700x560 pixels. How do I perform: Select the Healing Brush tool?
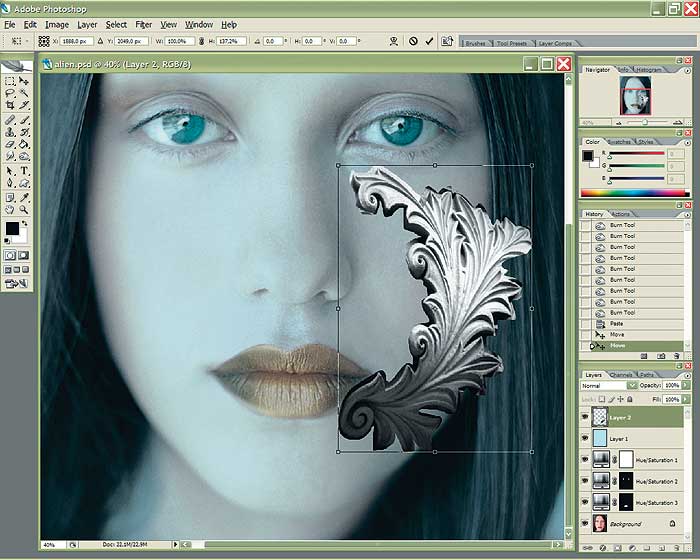point(10,120)
